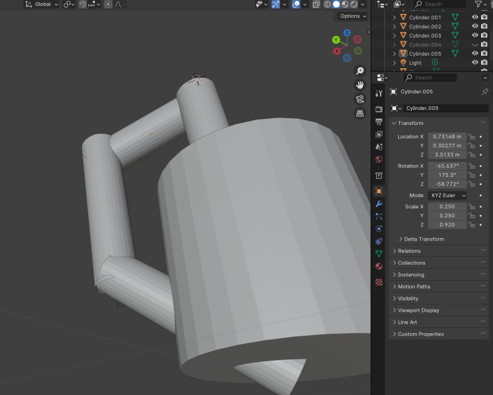Viewport: 493px width, 395px height.
Task: Toggle viewport overlays button
Action: coord(296,4)
